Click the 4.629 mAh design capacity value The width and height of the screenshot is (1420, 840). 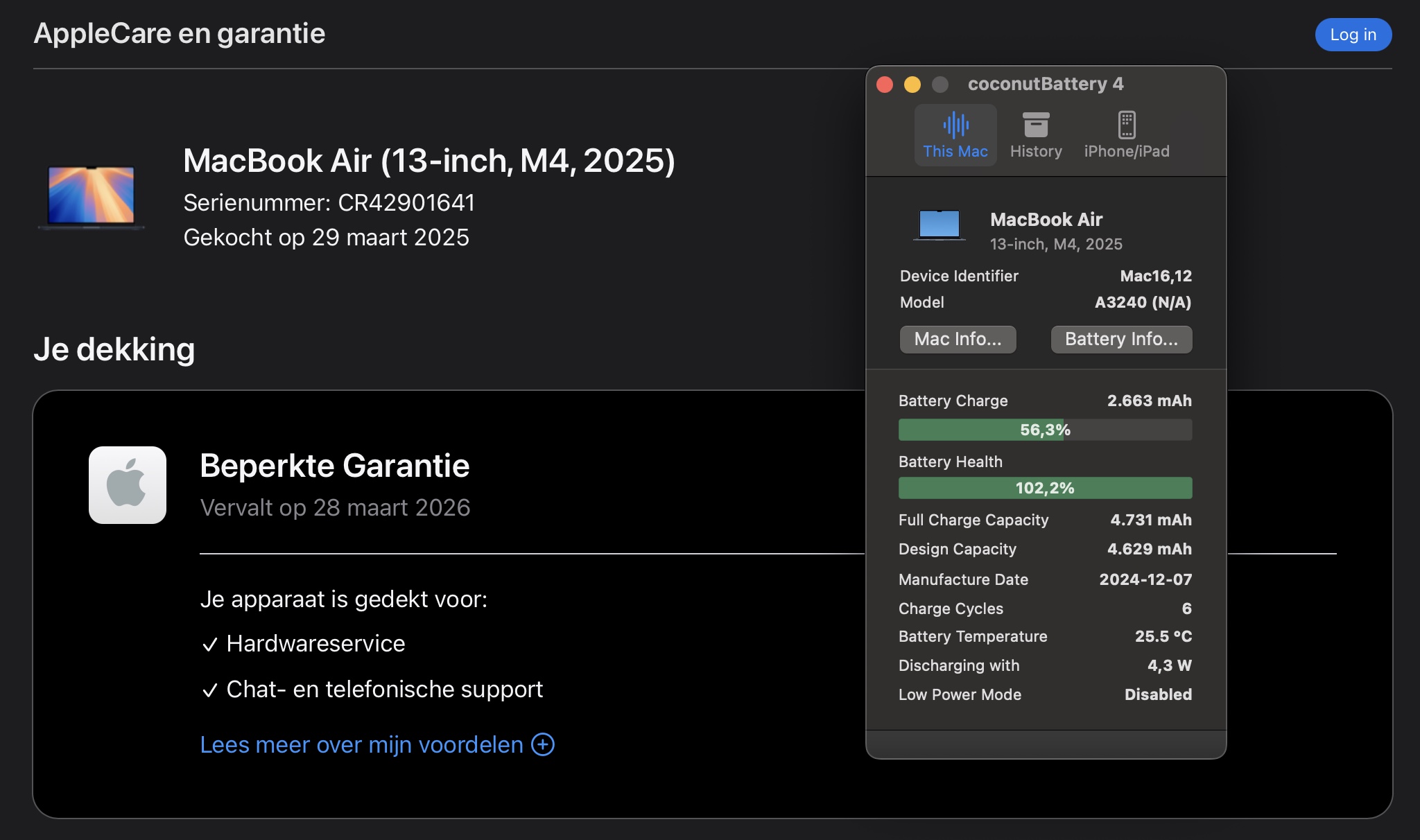click(1149, 549)
